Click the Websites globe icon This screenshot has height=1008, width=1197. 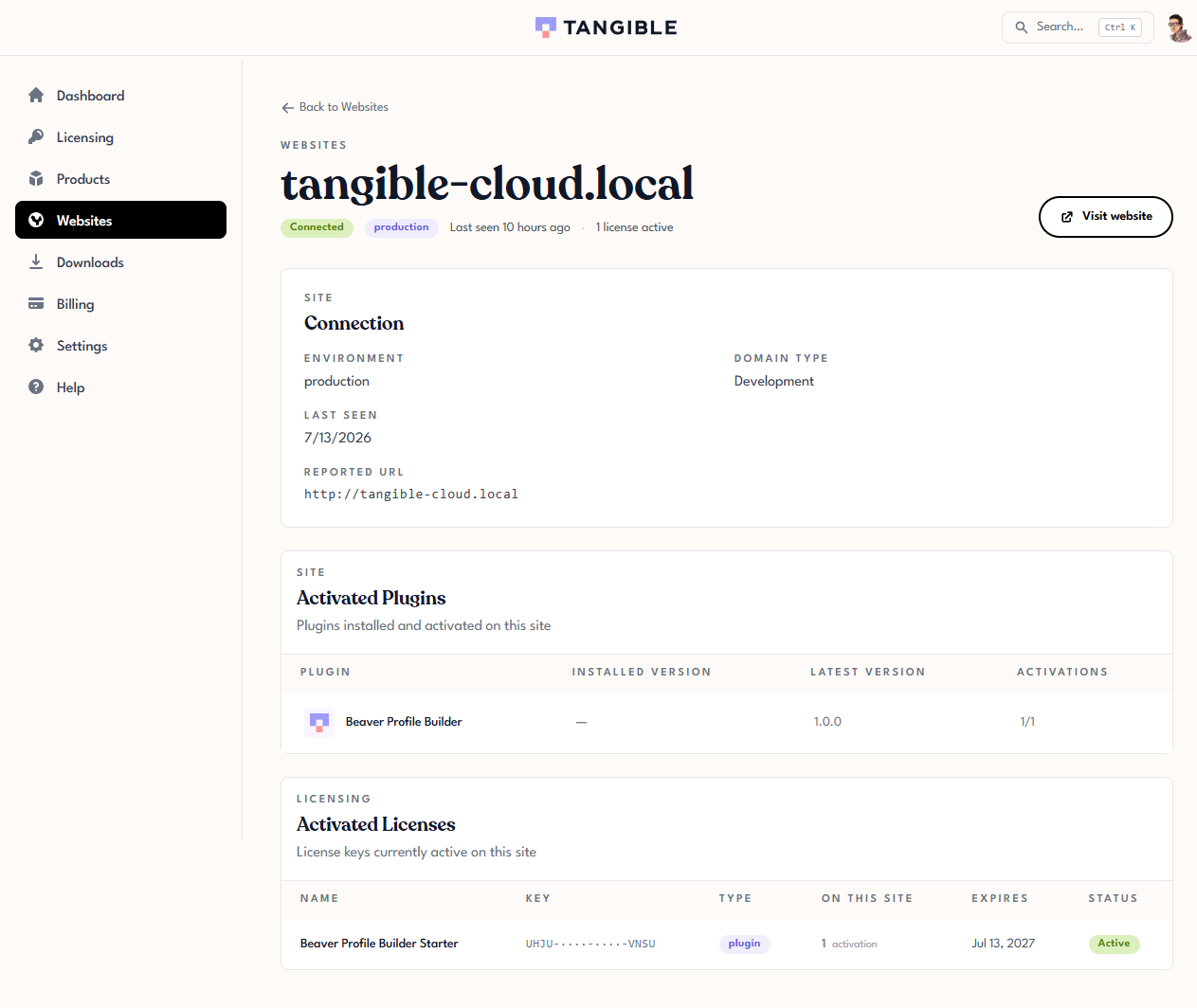36,220
